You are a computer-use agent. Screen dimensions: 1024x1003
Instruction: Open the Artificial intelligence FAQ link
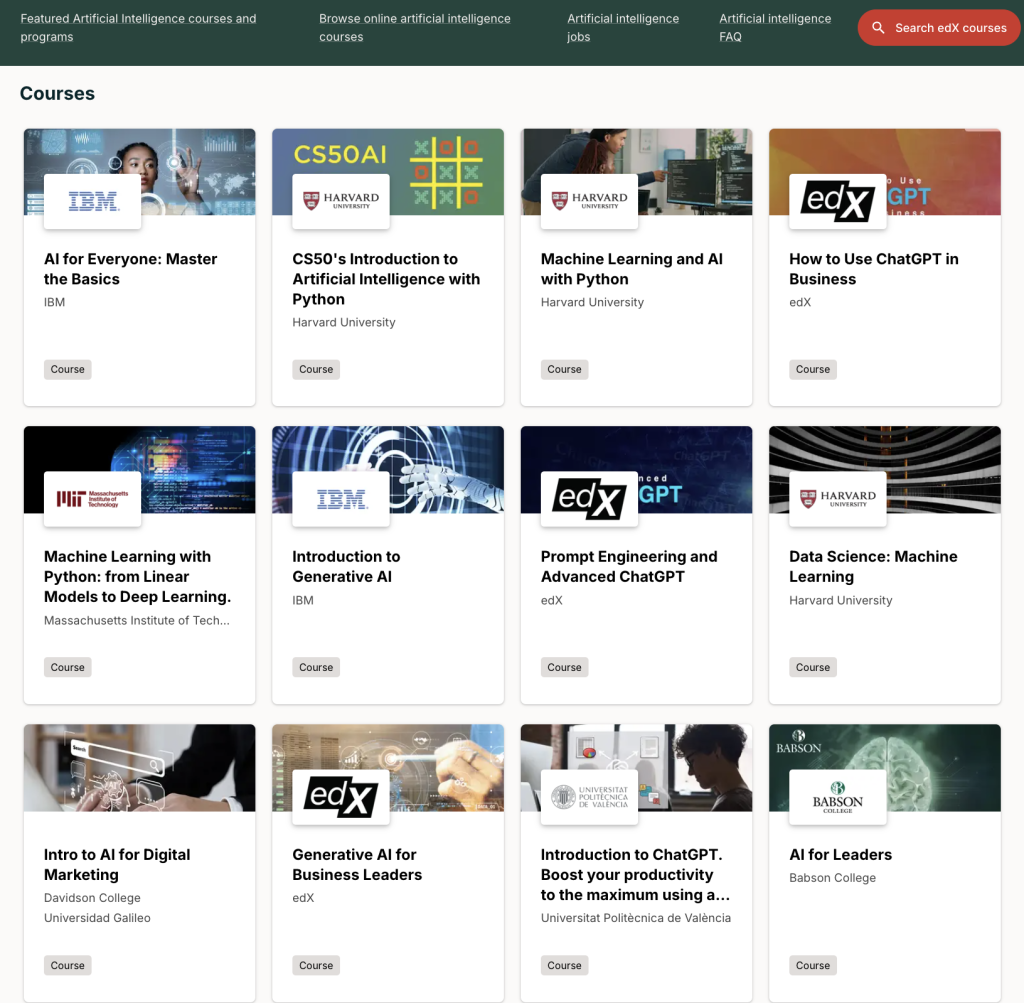coord(774,28)
